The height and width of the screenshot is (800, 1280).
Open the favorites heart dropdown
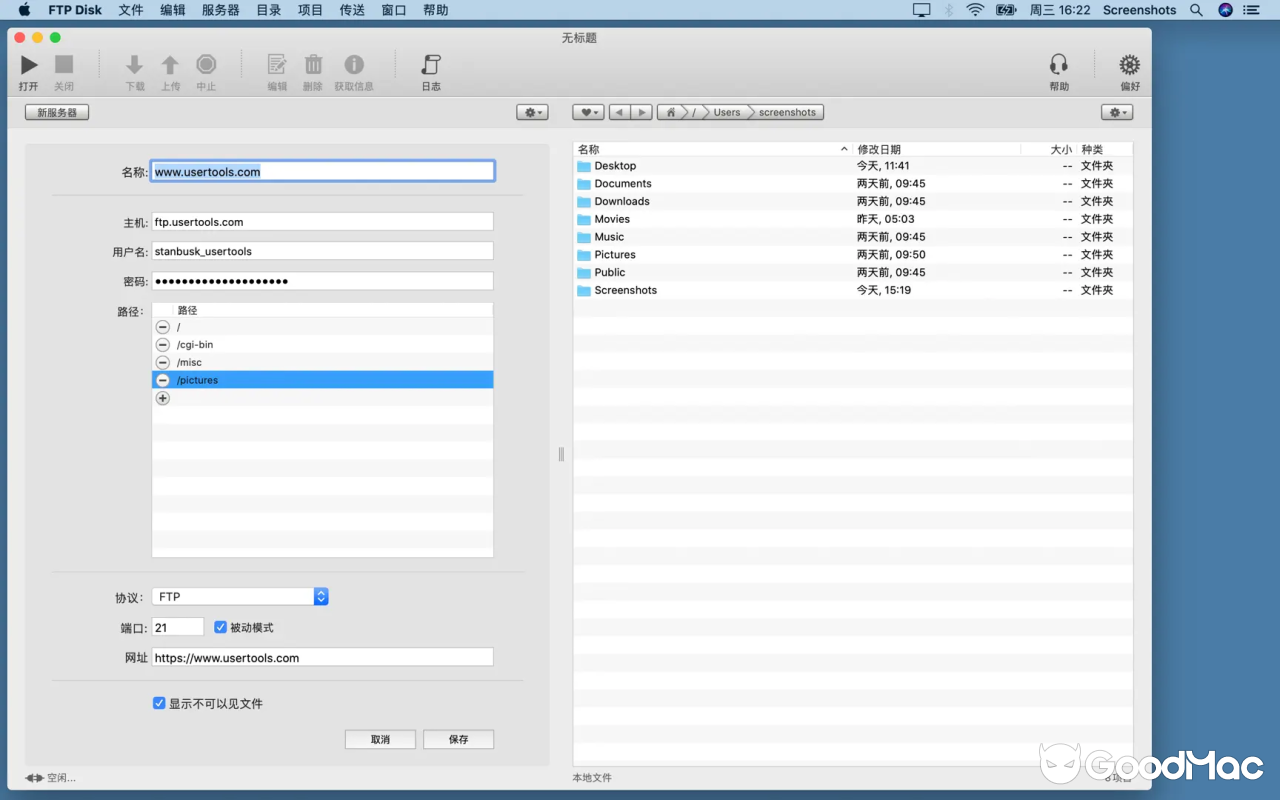click(587, 112)
